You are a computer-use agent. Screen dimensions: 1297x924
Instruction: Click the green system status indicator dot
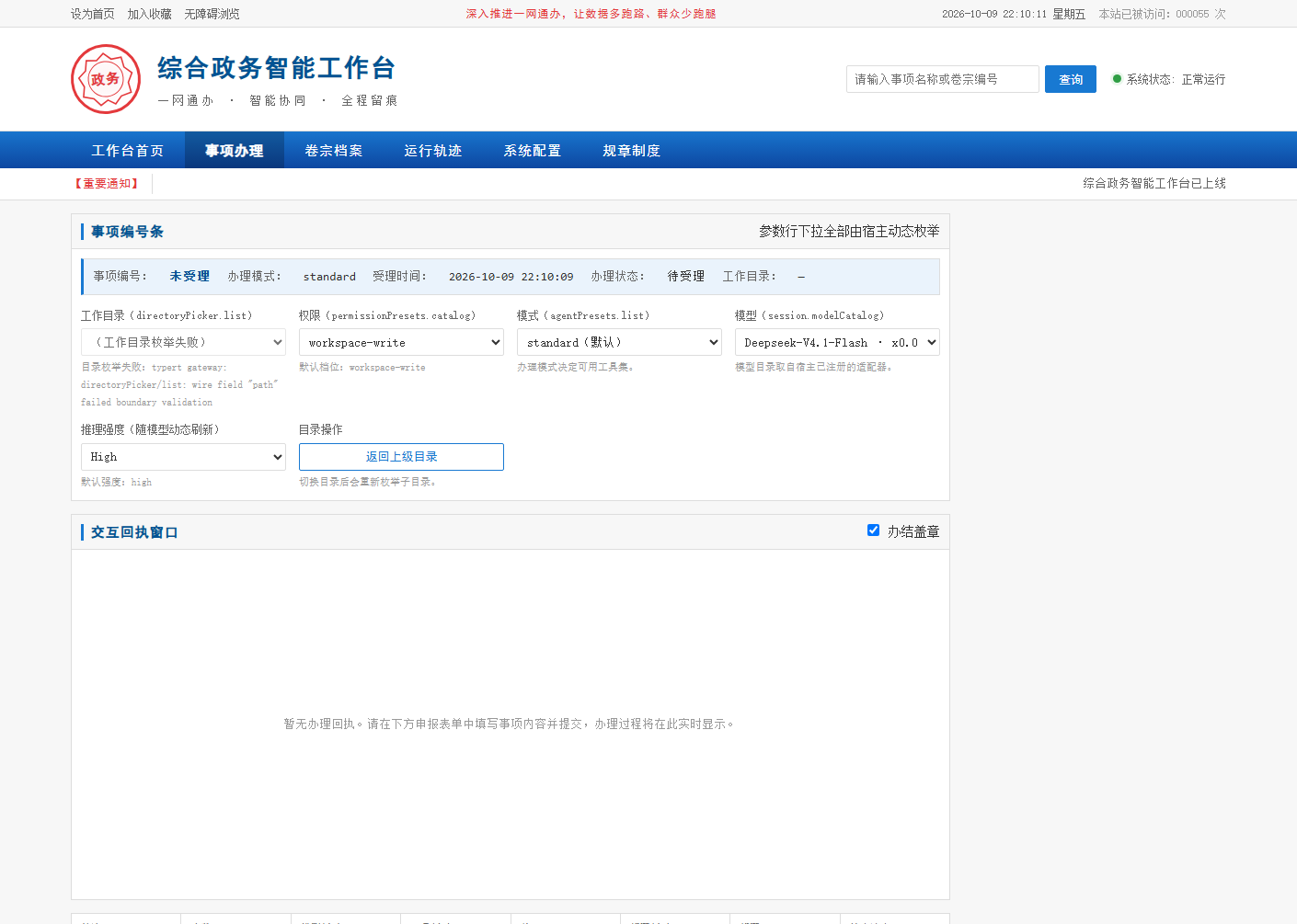tap(1117, 79)
